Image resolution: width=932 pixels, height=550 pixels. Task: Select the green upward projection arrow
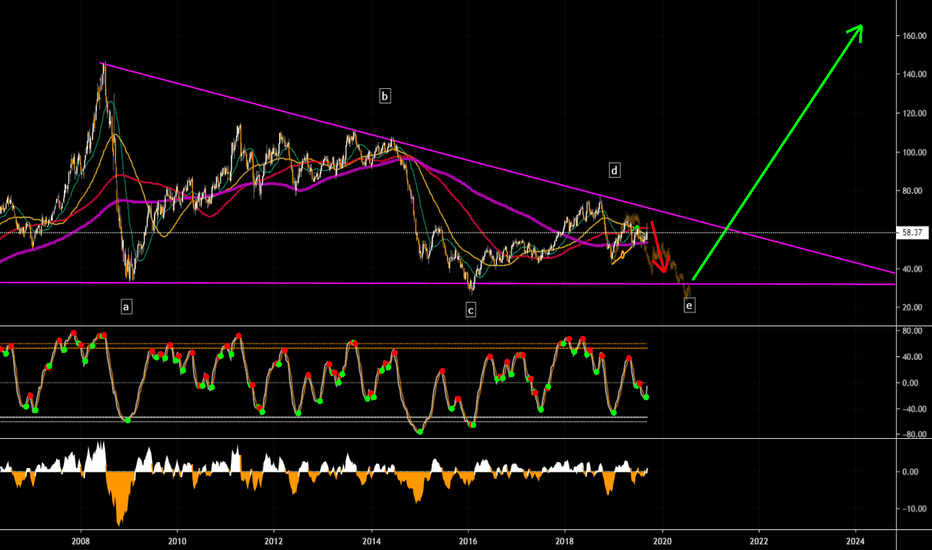(x=777, y=152)
